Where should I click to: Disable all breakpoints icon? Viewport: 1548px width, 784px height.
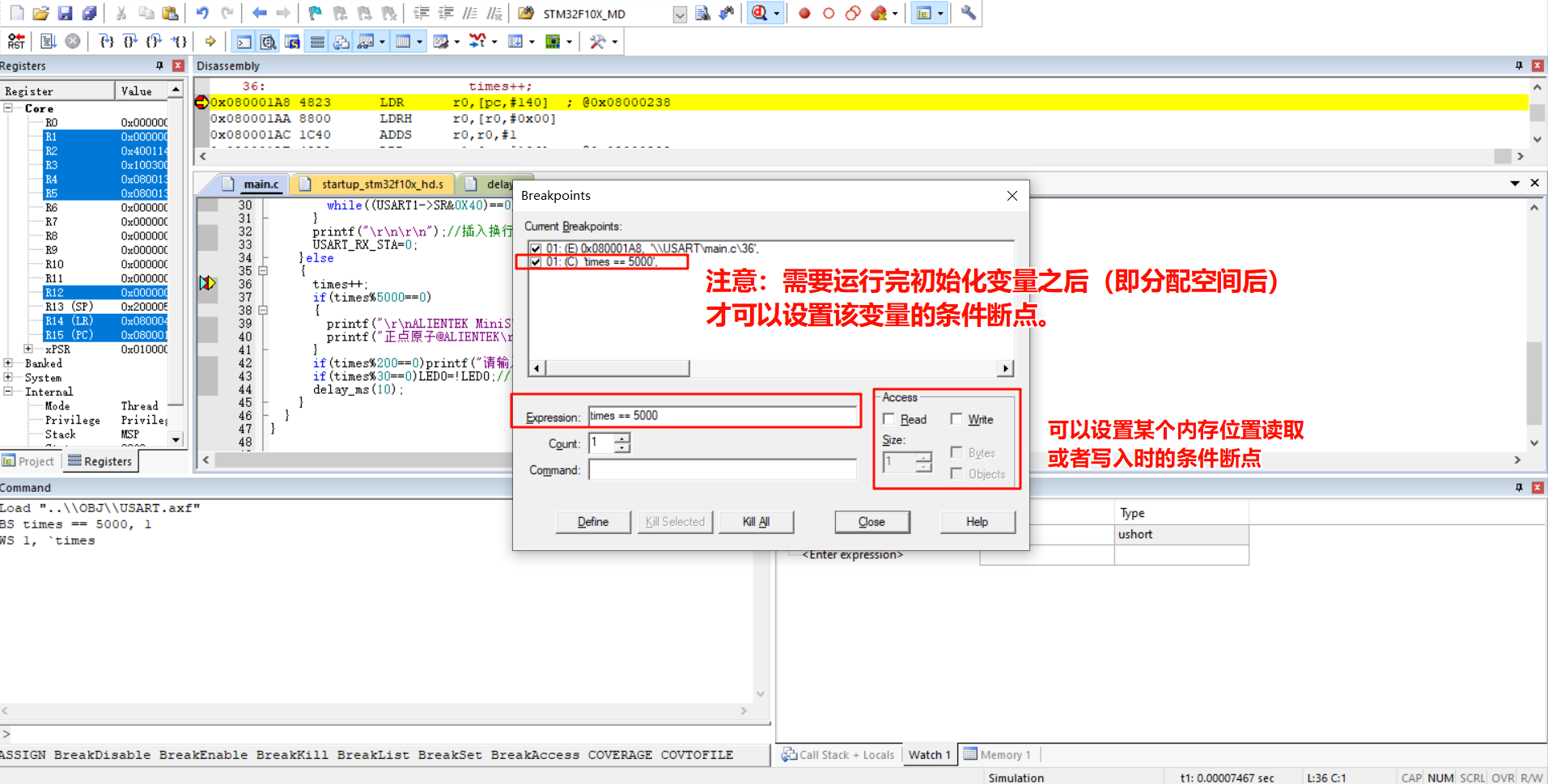[853, 13]
